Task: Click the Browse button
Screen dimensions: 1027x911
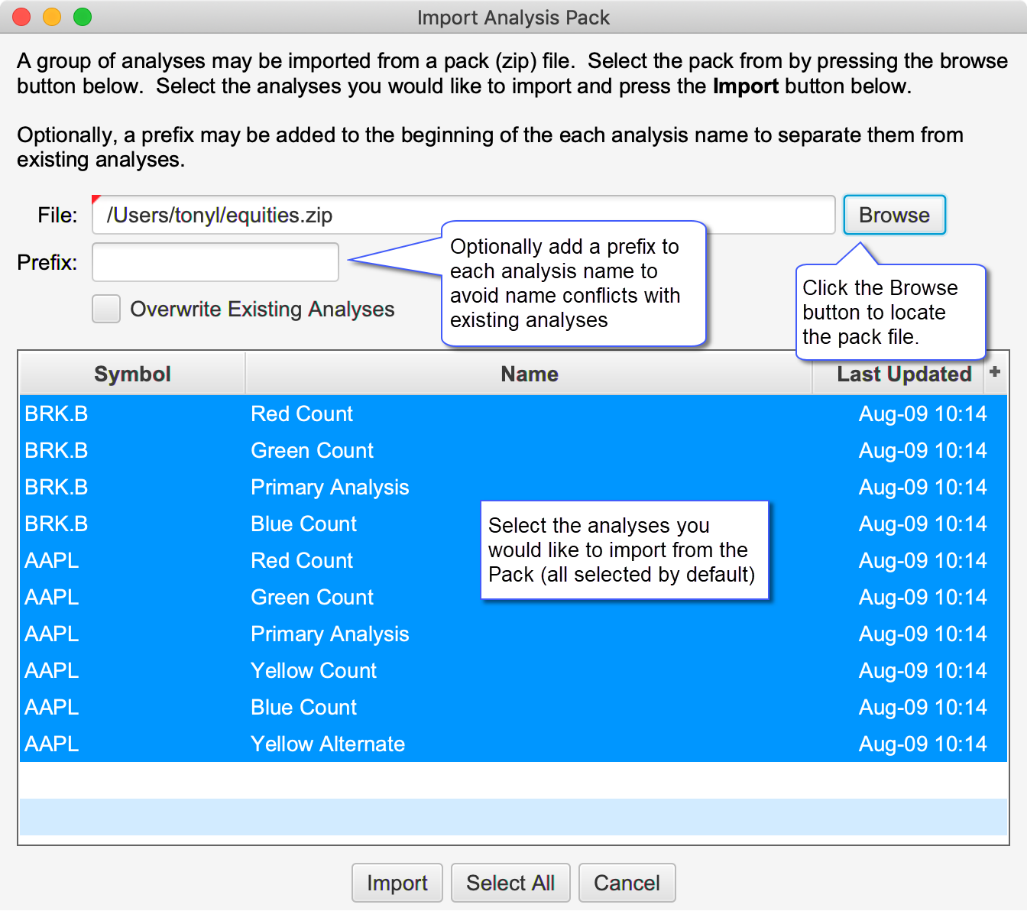Action: pyautogui.click(x=893, y=215)
